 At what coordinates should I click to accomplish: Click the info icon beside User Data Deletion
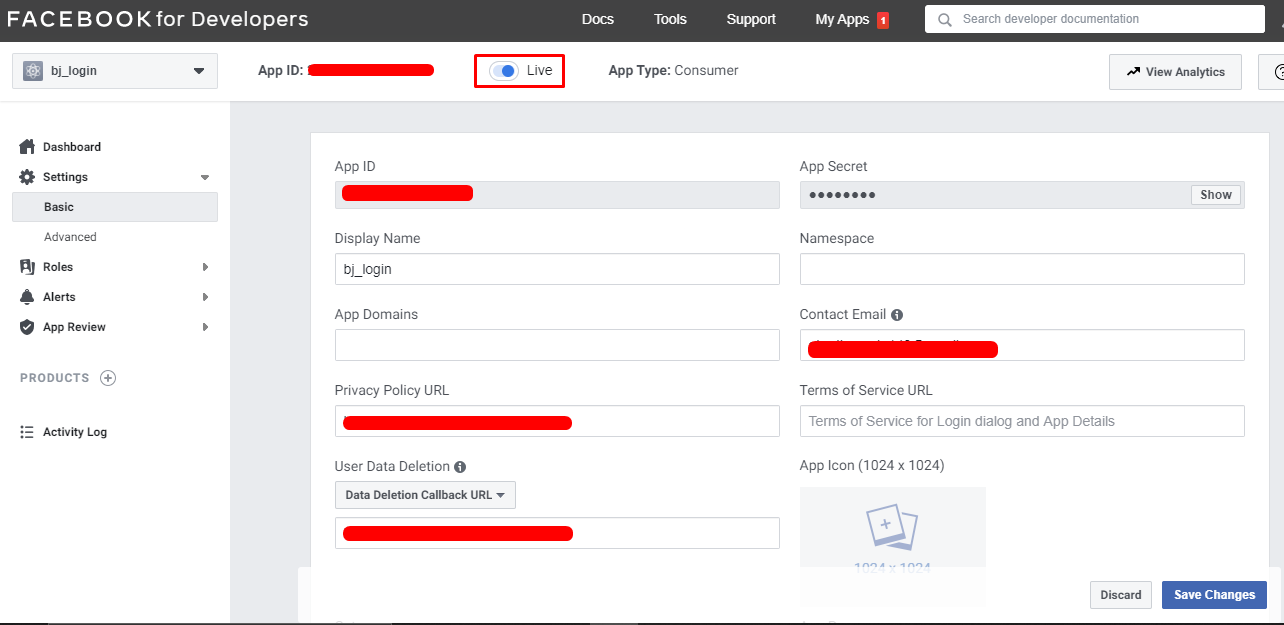coord(459,466)
